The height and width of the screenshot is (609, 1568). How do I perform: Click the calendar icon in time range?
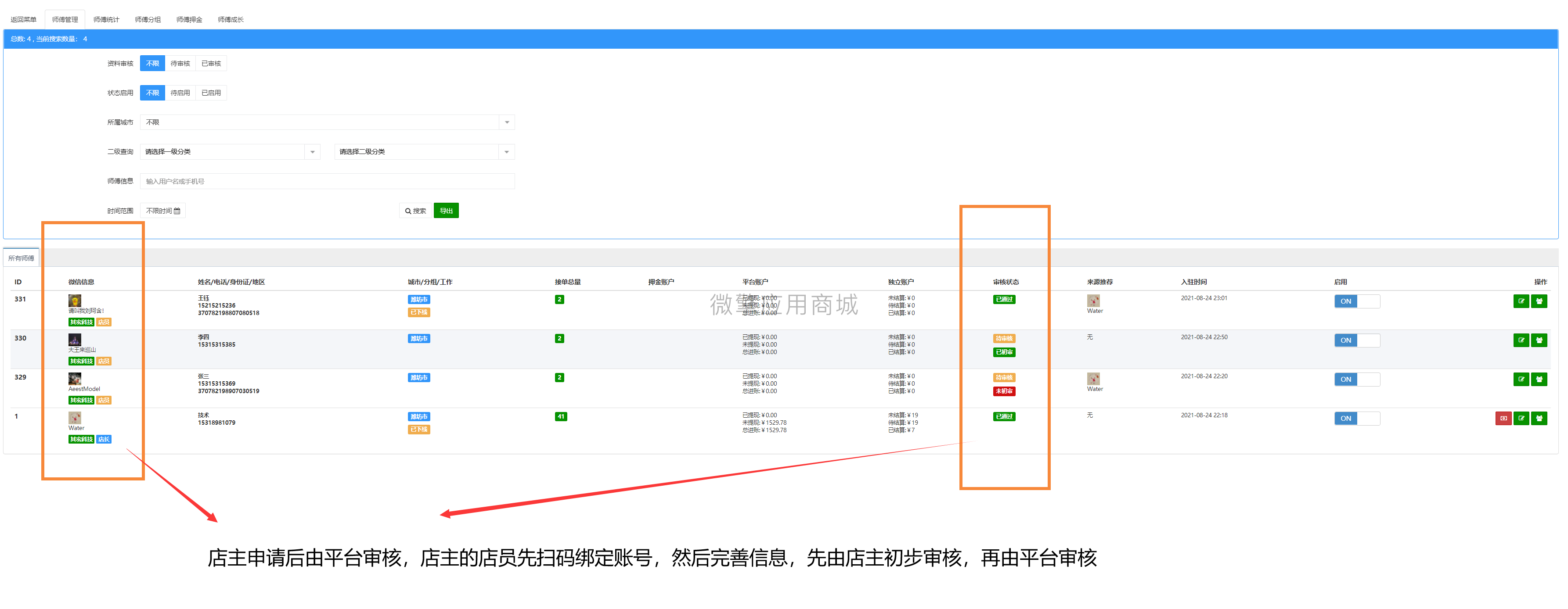[x=177, y=211]
